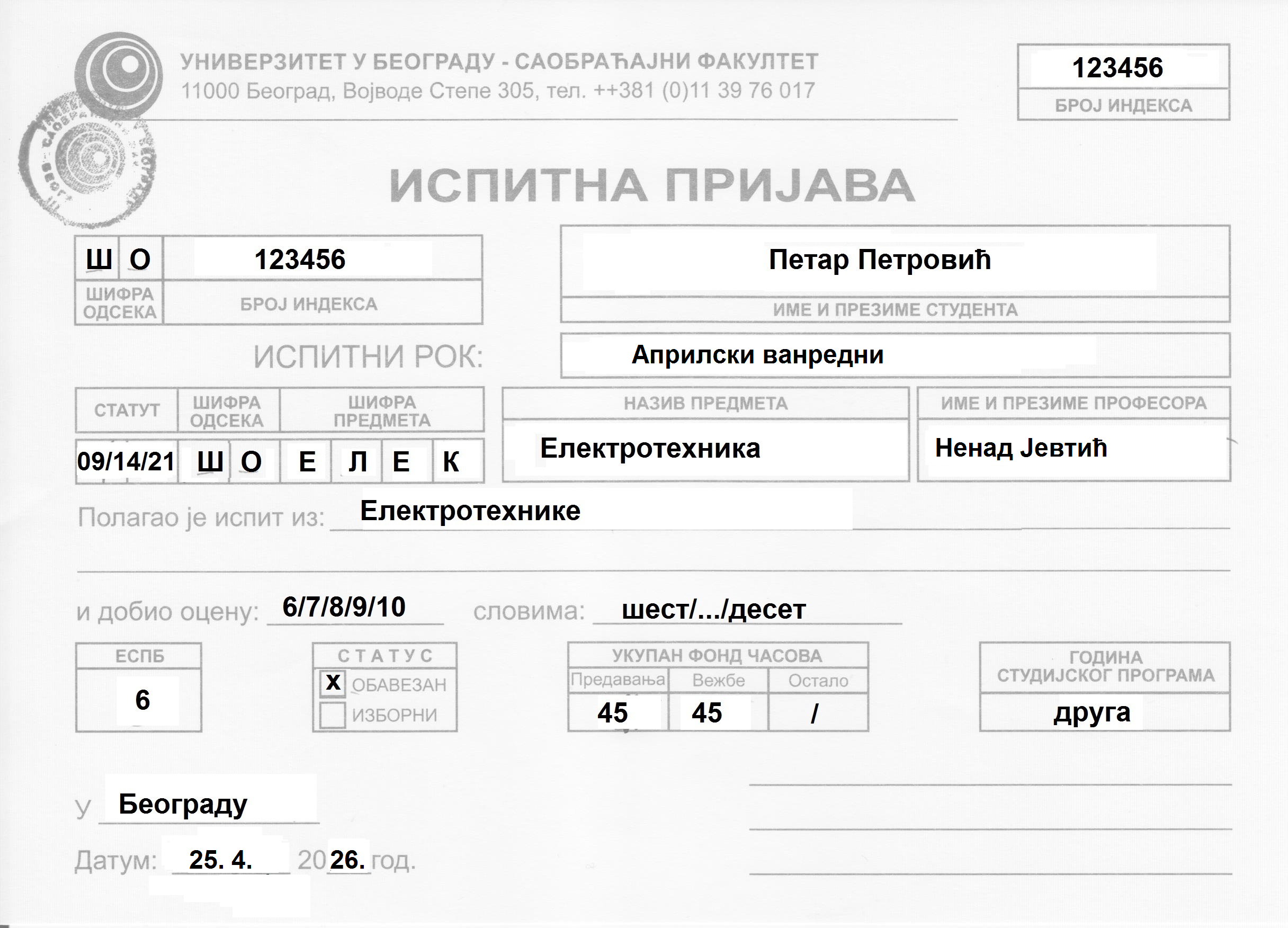Click the grade in words field шест/.../десет
Image resolution: width=1288 pixels, height=928 pixels.
[714, 609]
